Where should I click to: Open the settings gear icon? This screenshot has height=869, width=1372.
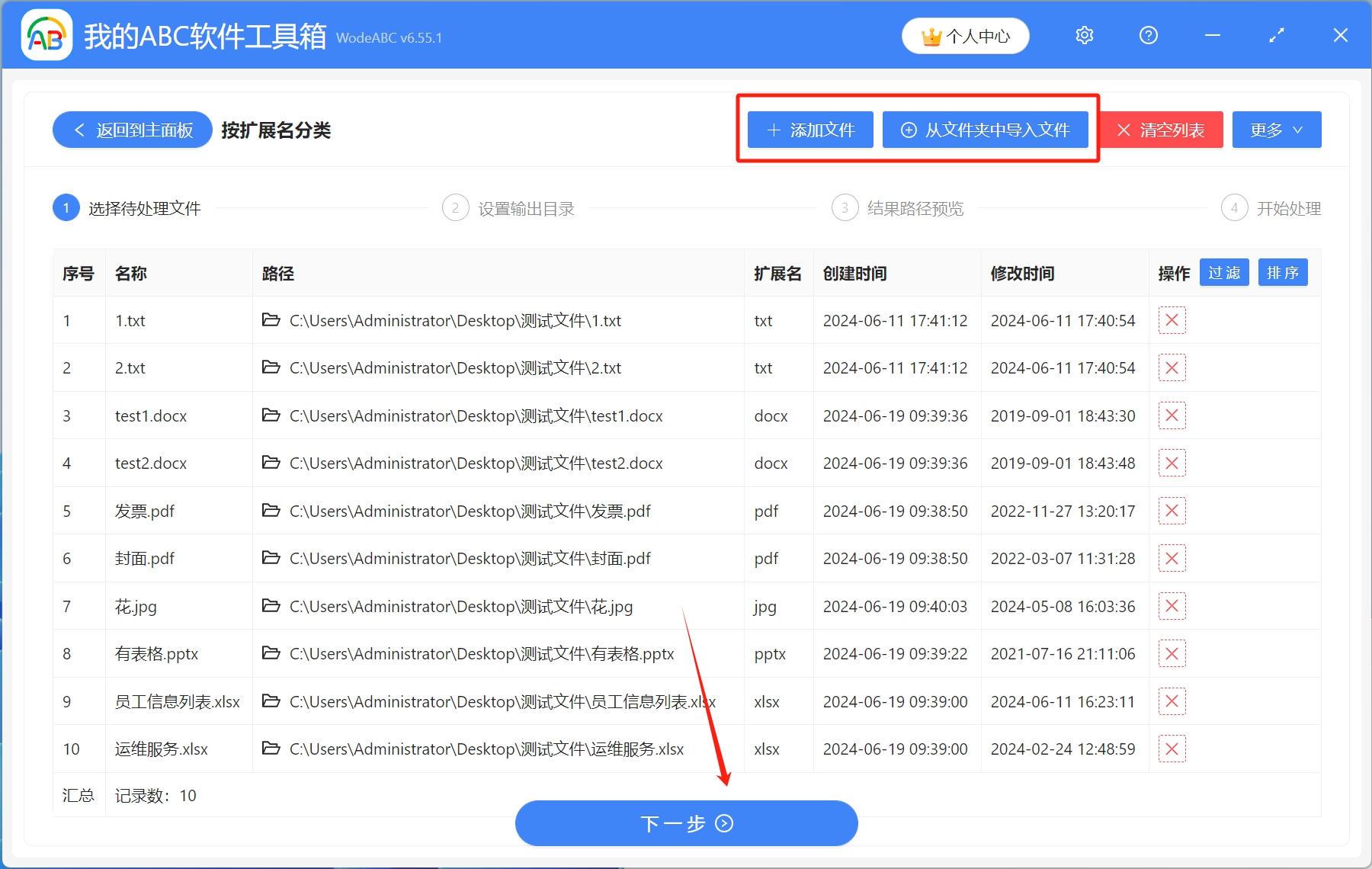pyautogui.click(x=1084, y=35)
